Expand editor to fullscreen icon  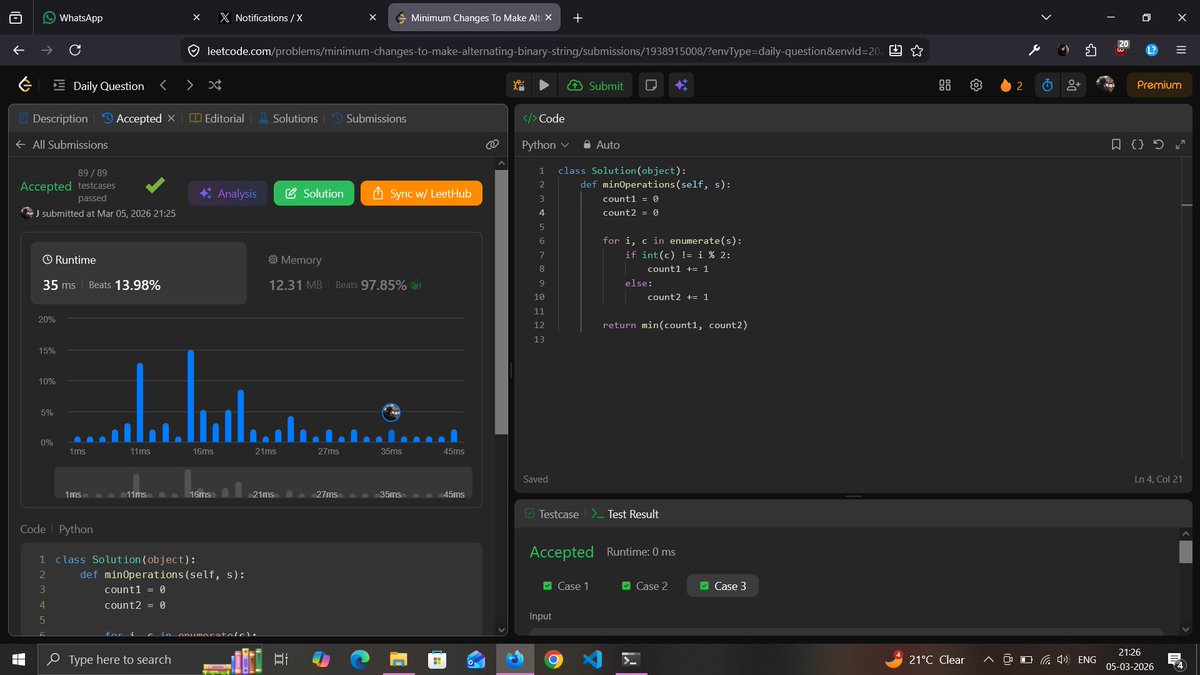point(1180,145)
